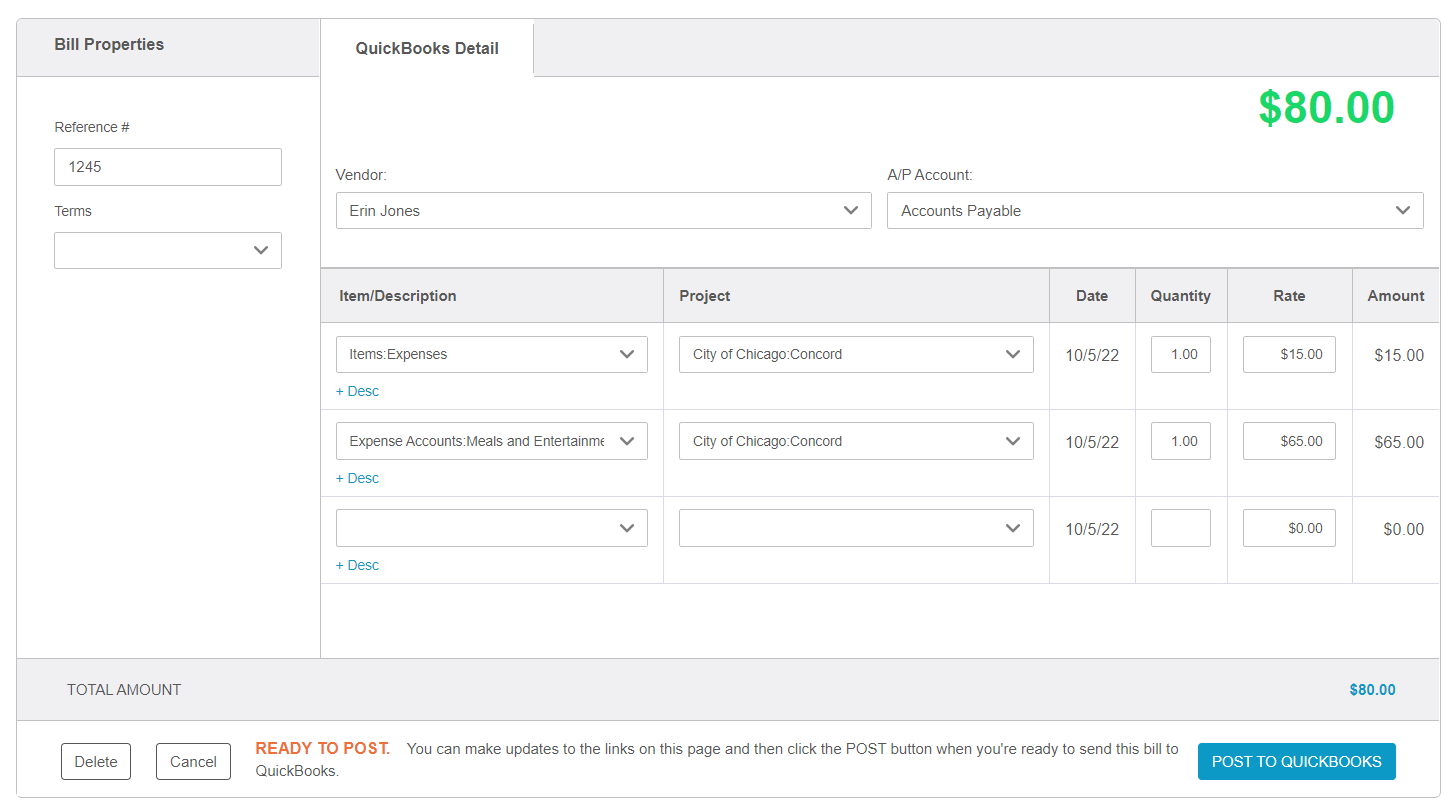Switch to the QuickBooks Detail tab
1456x803 pixels.
tap(427, 48)
